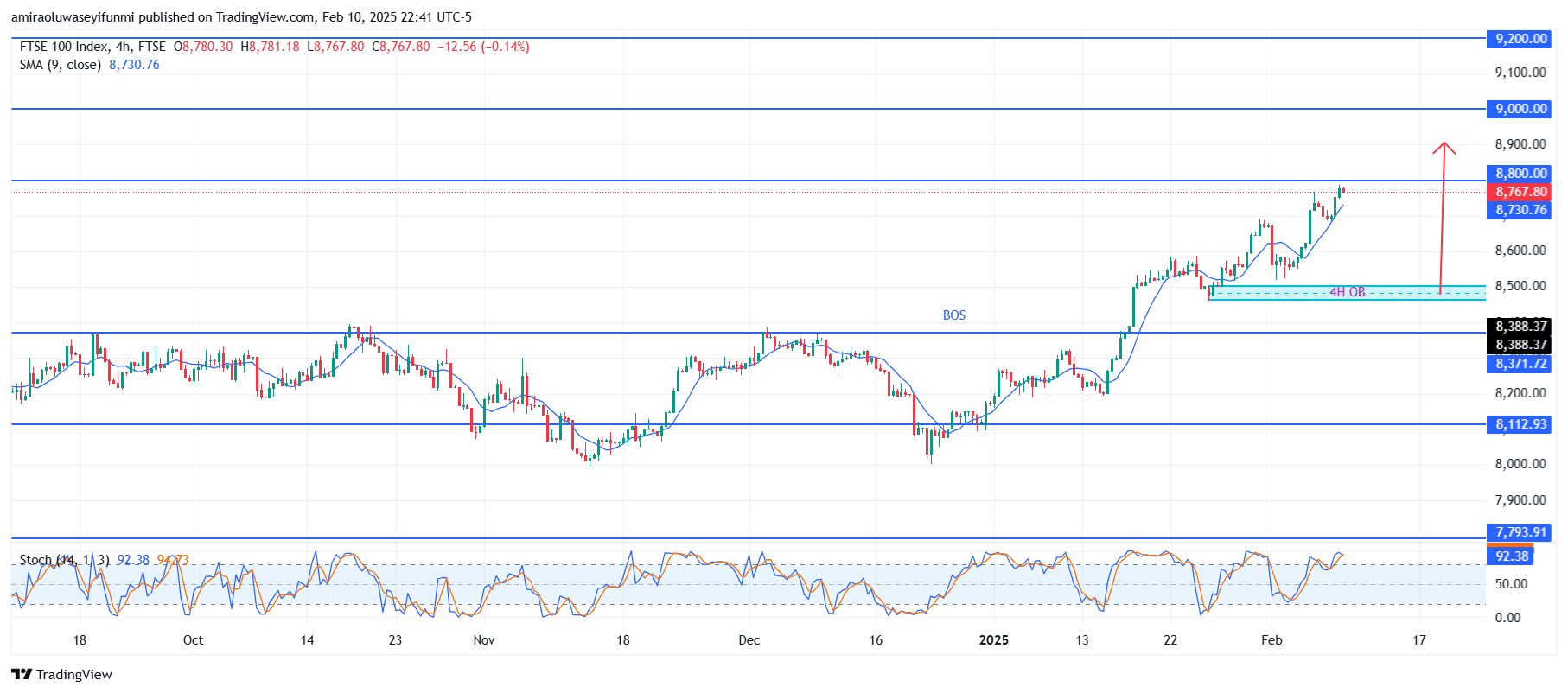Select the Stoch indicator legend
This screenshot has height=693, width=1568.
coord(64,560)
